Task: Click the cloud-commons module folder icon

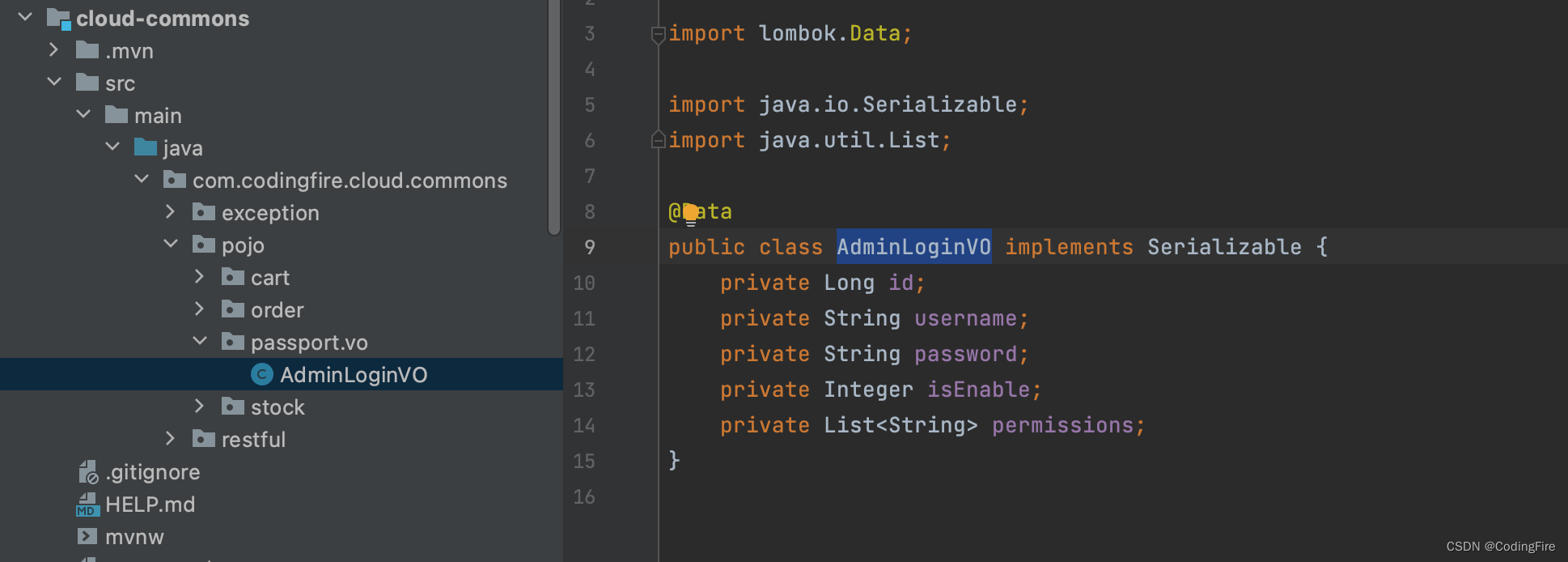Action: [x=58, y=18]
